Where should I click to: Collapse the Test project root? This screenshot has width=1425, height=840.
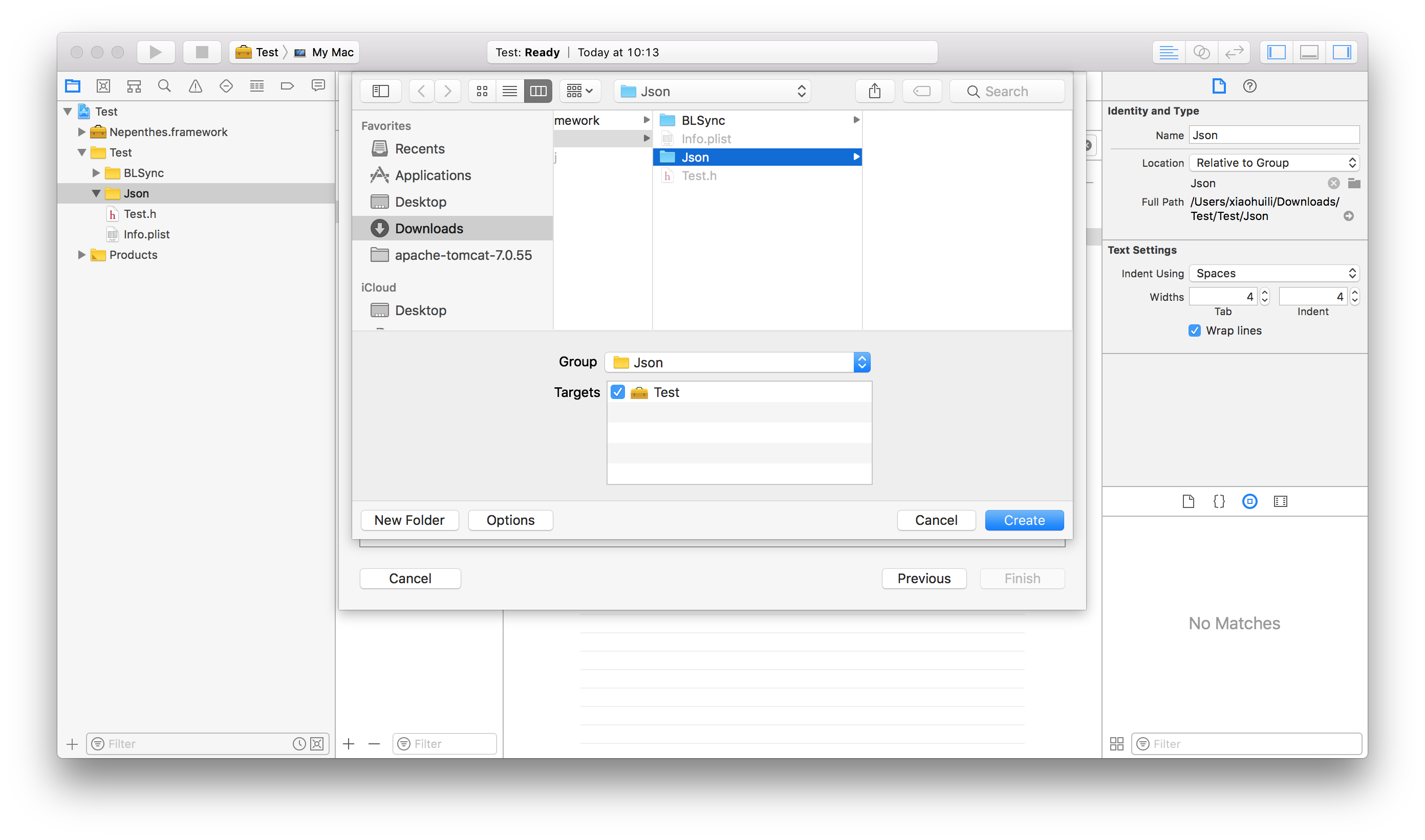pos(68,112)
